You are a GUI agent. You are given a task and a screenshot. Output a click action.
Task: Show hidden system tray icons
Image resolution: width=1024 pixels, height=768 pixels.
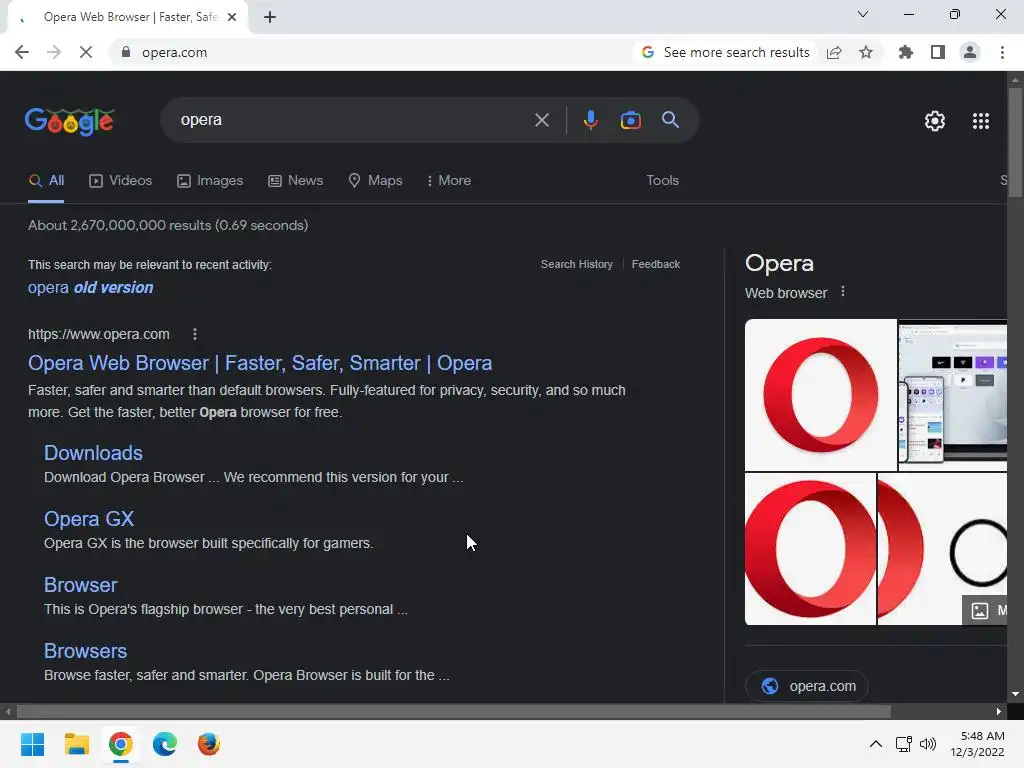coord(876,744)
